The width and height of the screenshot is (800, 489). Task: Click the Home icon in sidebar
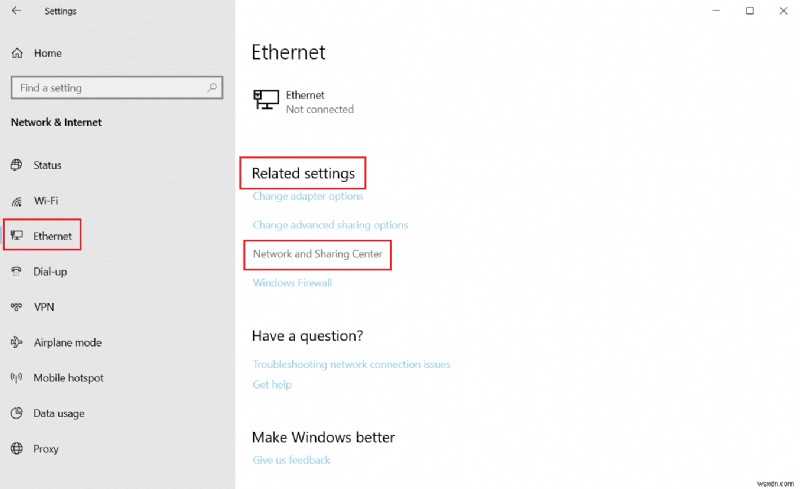(x=17, y=53)
